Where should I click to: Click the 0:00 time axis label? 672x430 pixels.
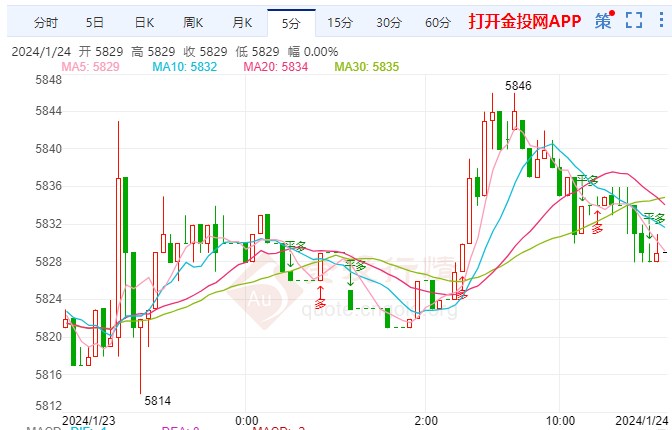tap(247, 421)
